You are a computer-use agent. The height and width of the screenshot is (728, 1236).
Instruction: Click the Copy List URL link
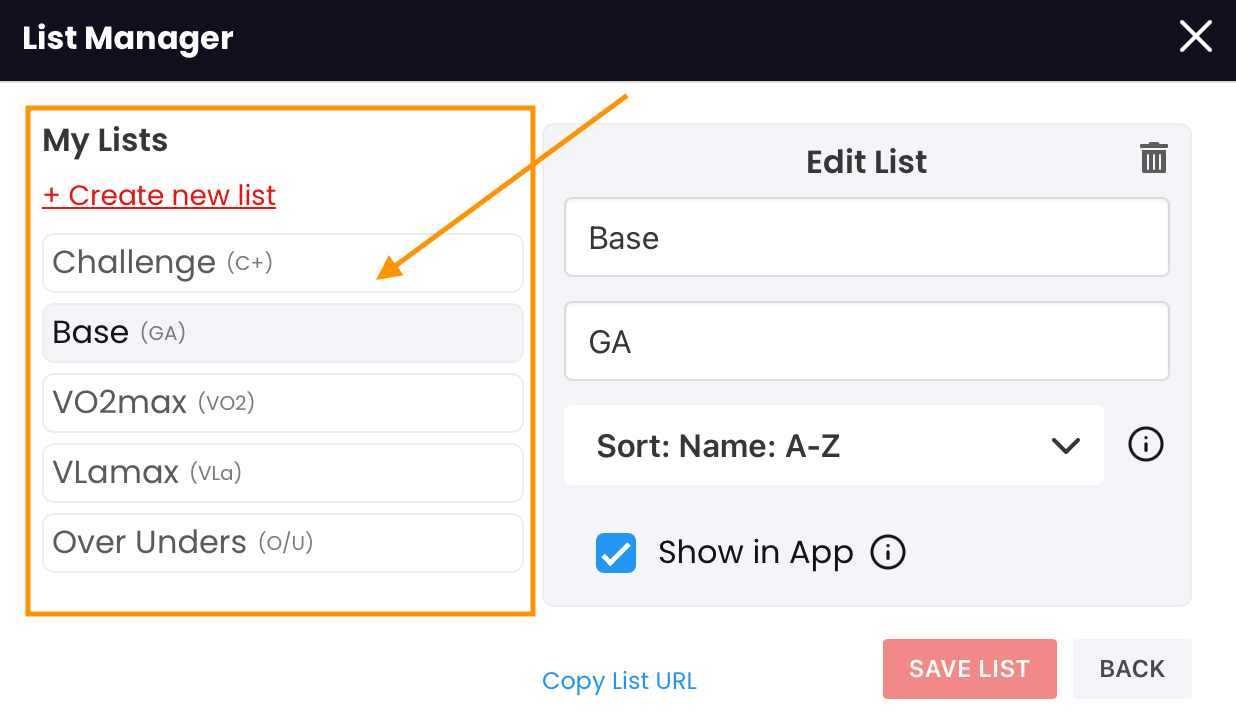click(619, 681)
